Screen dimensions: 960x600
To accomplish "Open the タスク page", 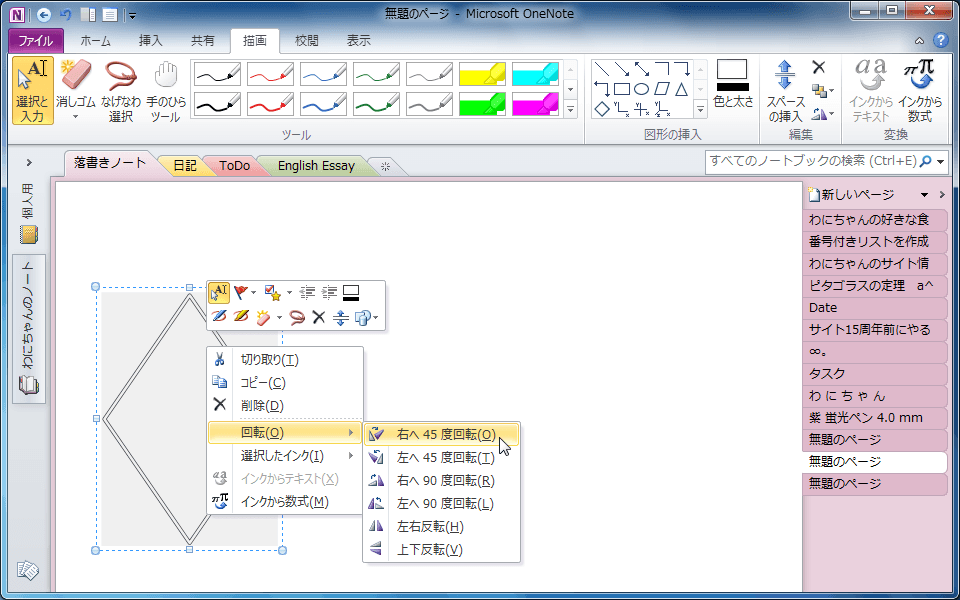I will pos(874,373).
